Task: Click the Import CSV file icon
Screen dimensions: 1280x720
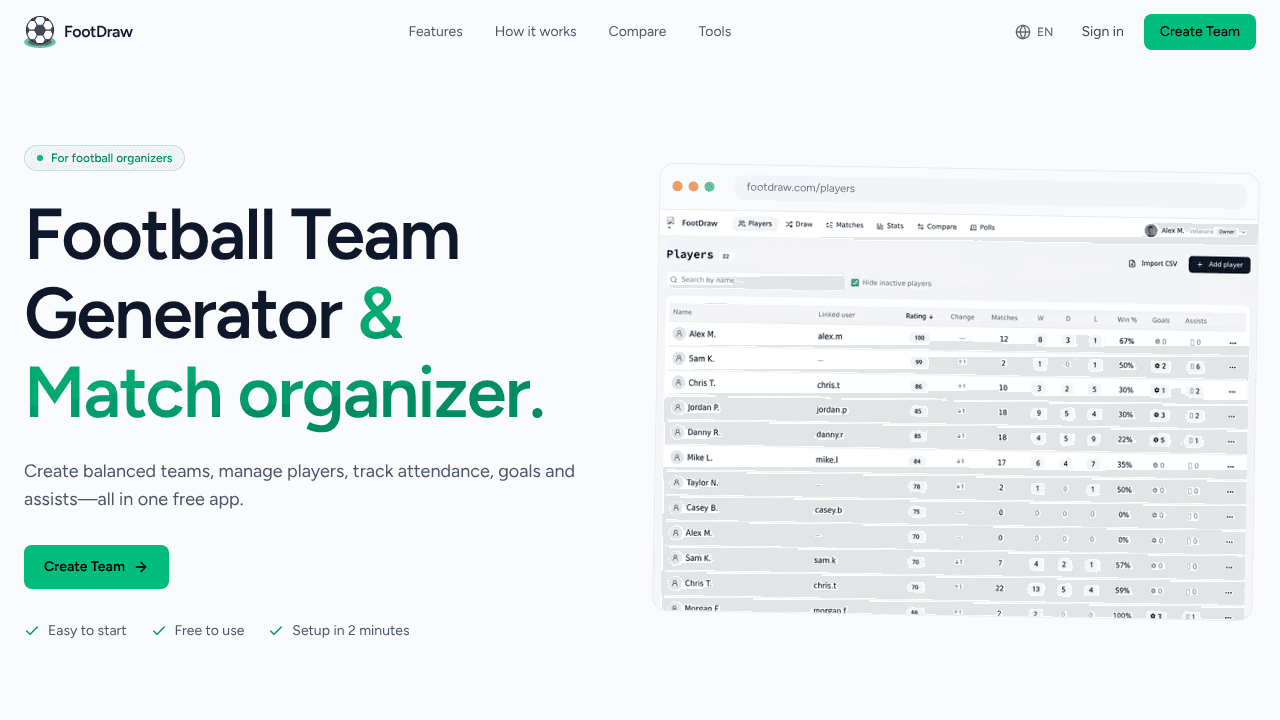Action: [x=1132, y=264]
